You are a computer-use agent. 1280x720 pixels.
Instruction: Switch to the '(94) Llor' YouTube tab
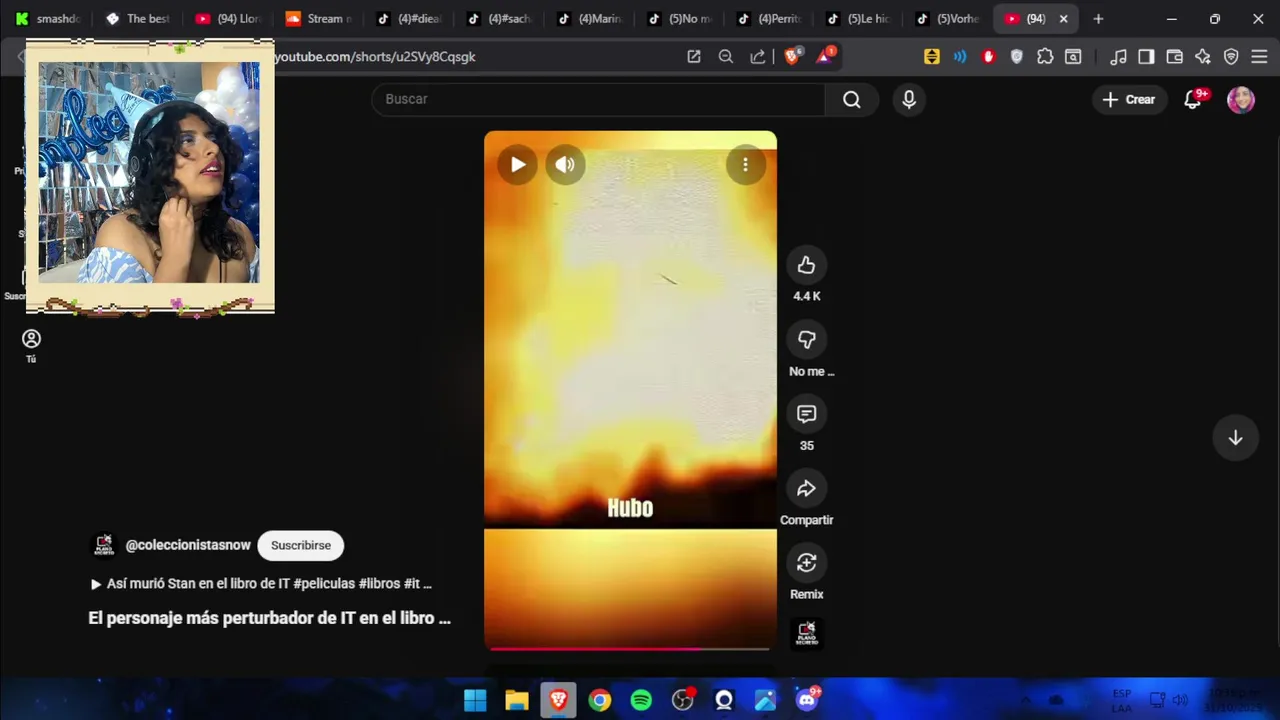point(229,19)
